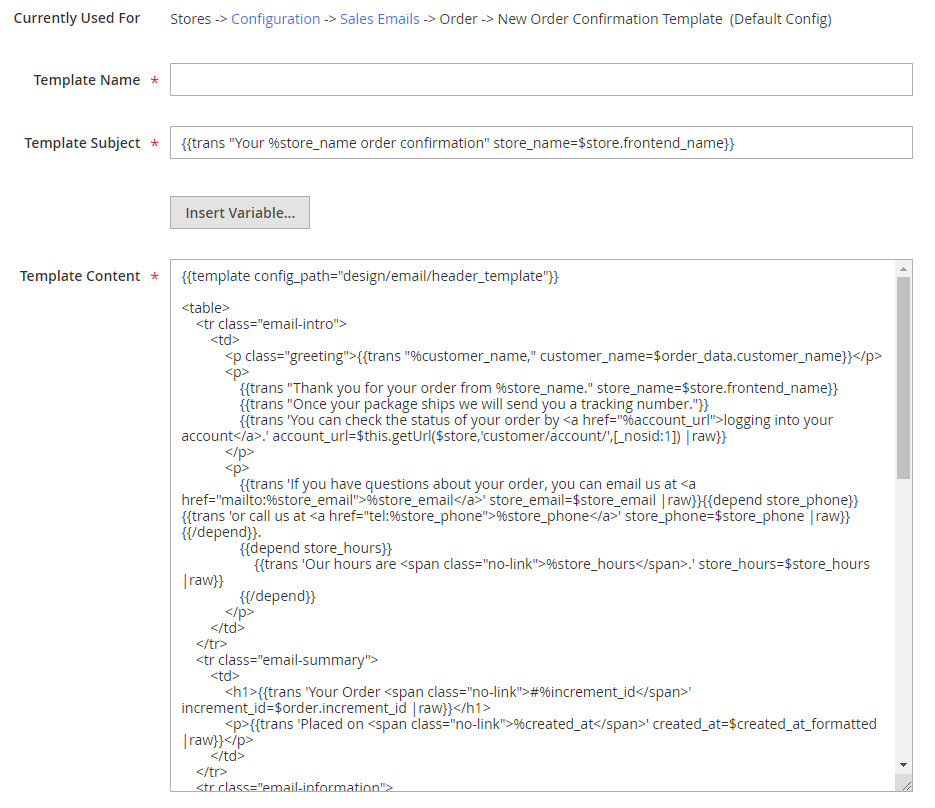Place cursor on tr class="email-summary" line
935x808 pixels.
[x=287, y=660]
